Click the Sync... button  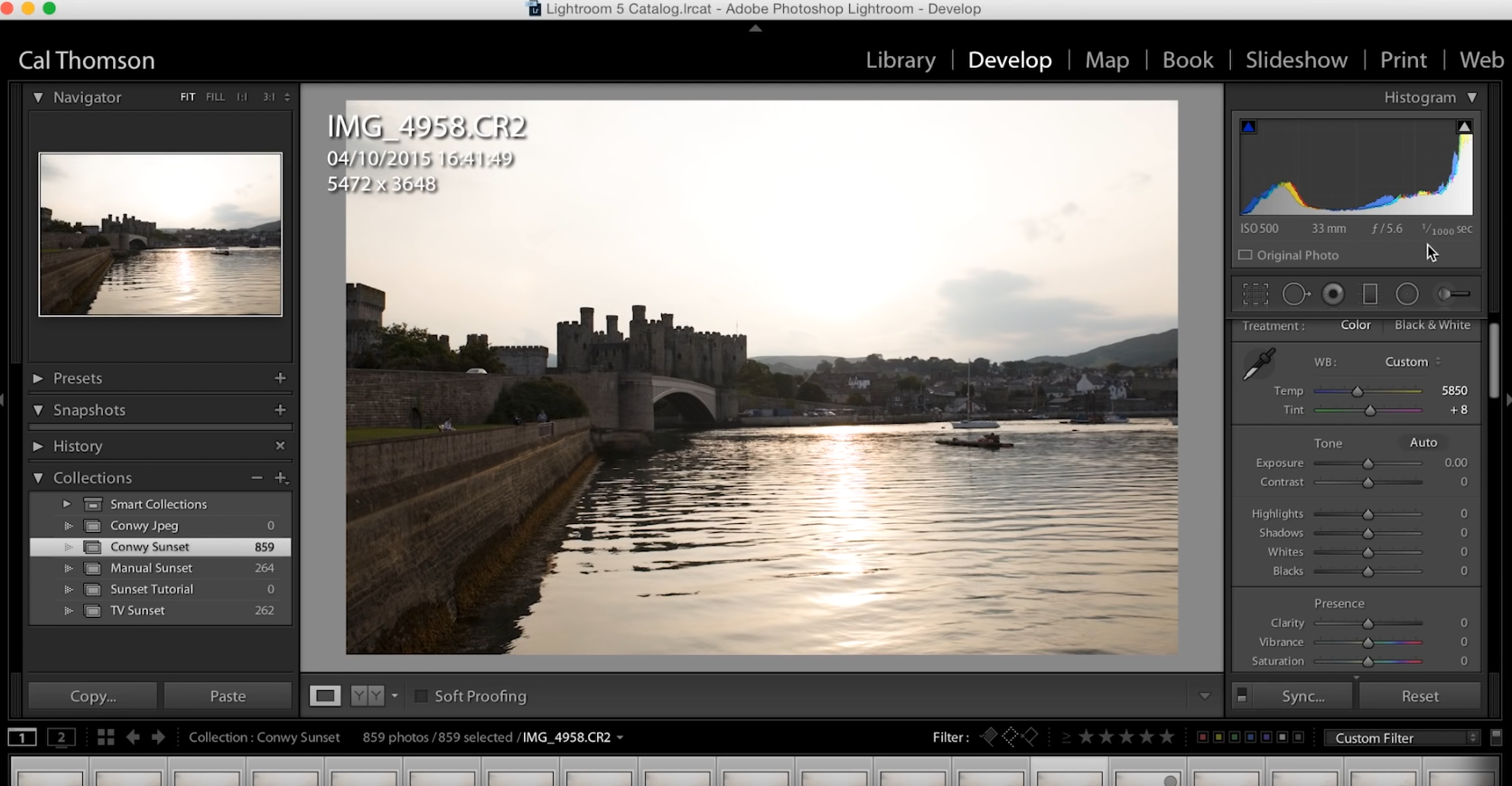pos(1303,696)
